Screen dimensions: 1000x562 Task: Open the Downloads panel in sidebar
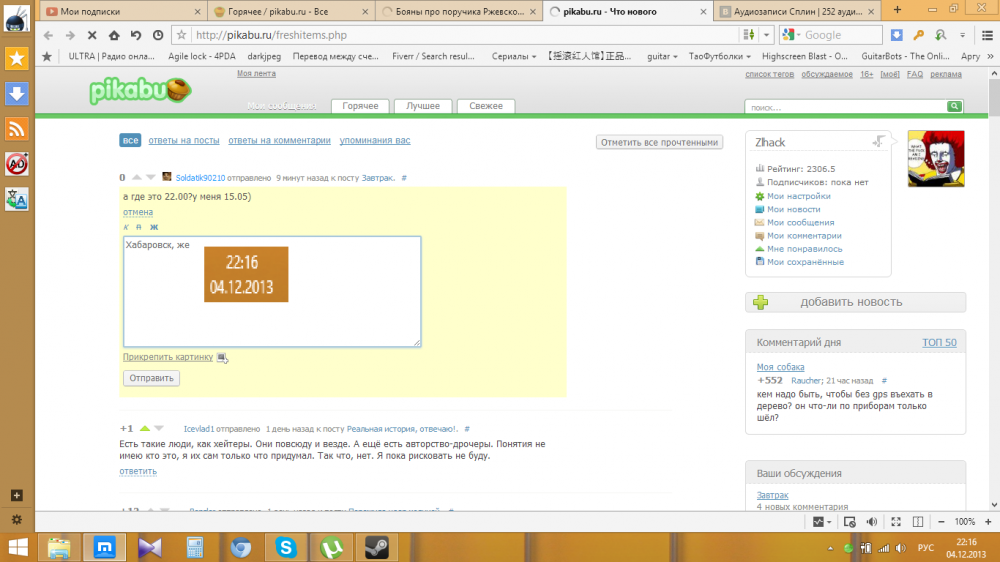pyautogui.click(x=16, y=94)
